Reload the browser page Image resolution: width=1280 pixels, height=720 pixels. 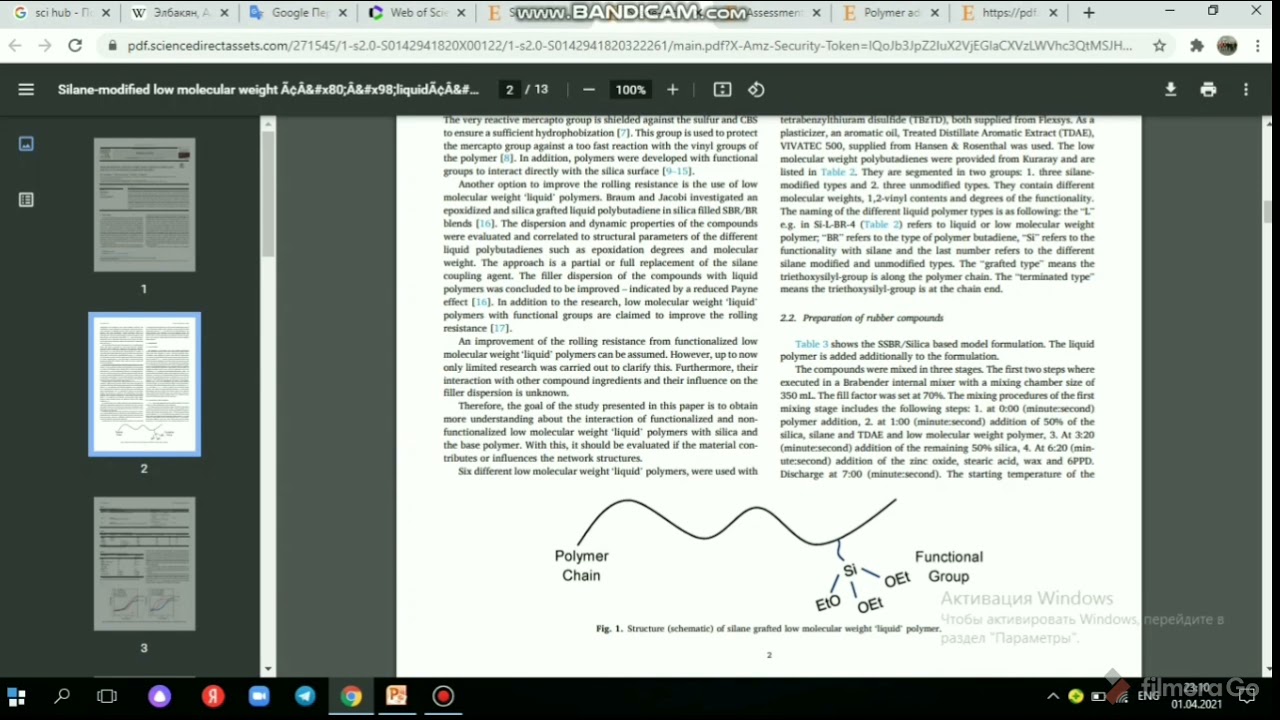click(x=75, y=46)
